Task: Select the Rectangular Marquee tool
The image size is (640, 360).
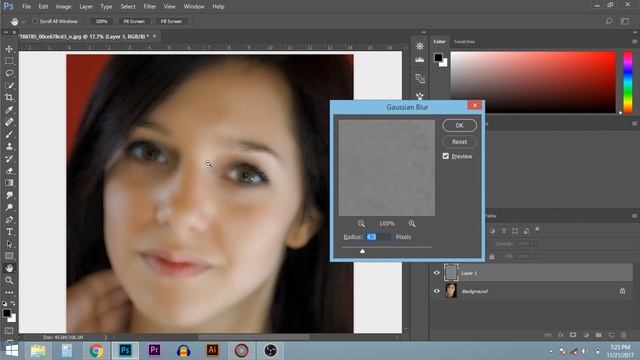Action: pyautogui.click(x=9, y=61)
